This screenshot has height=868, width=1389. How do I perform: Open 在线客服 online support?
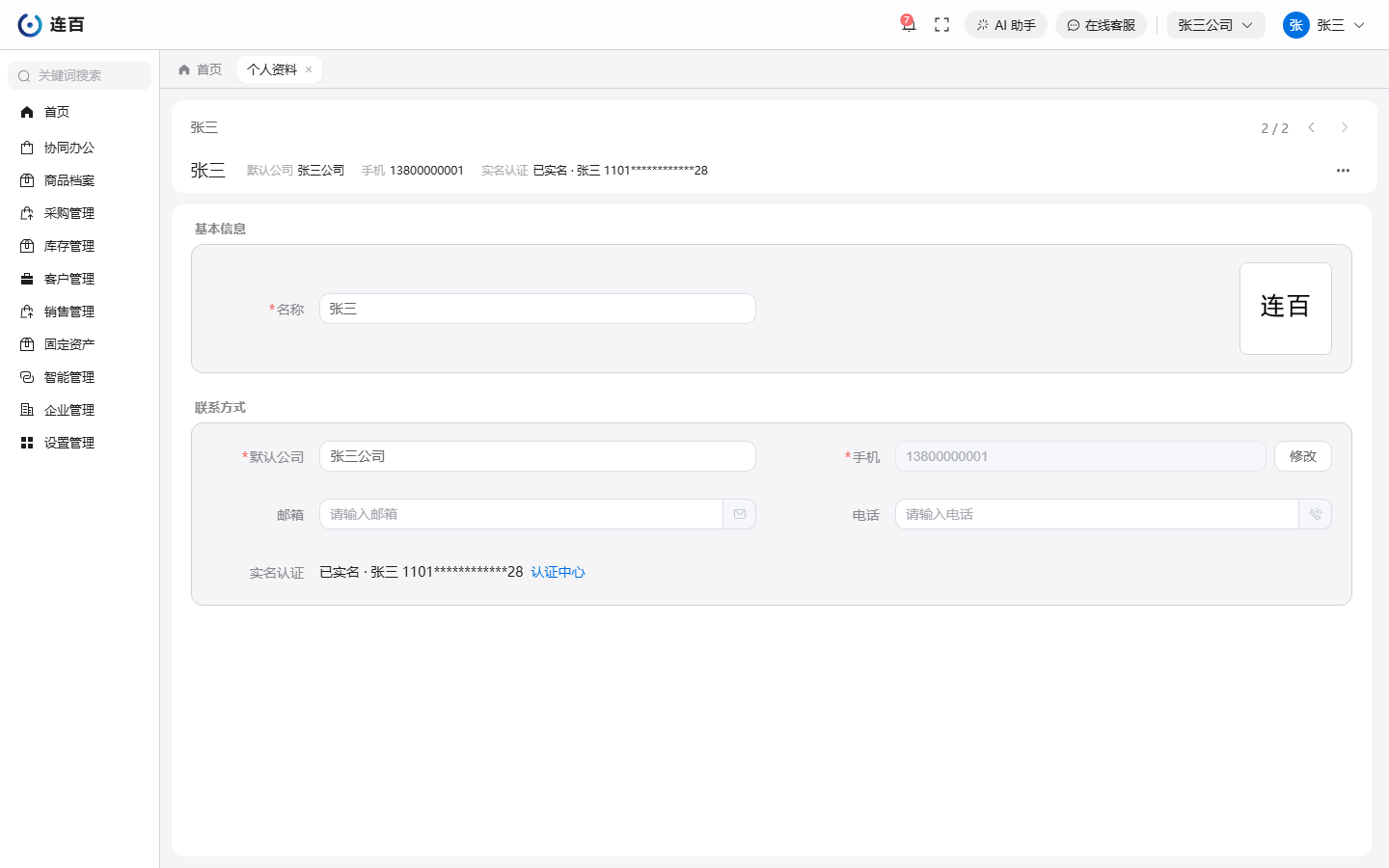pos(1101,25)
